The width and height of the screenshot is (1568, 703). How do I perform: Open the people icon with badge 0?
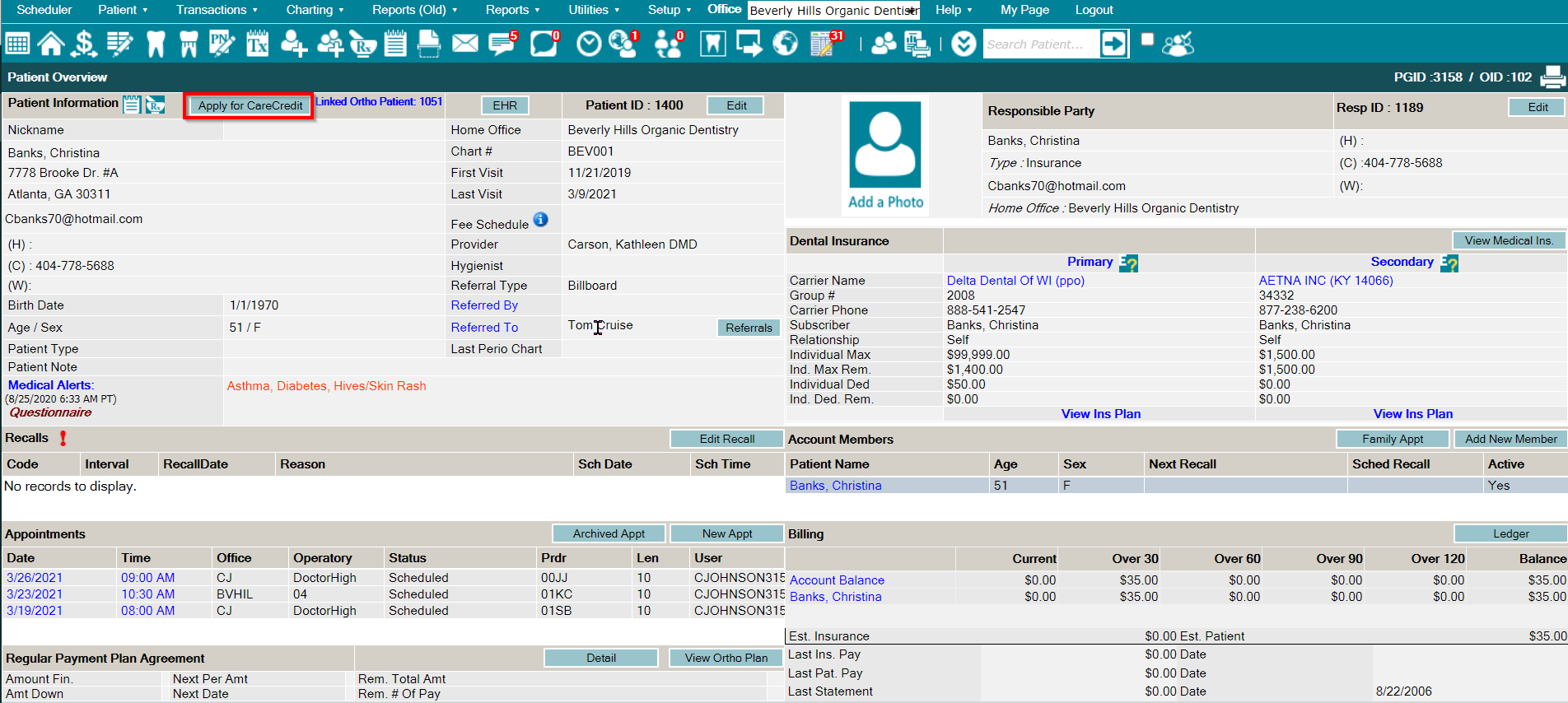[668, 44]
